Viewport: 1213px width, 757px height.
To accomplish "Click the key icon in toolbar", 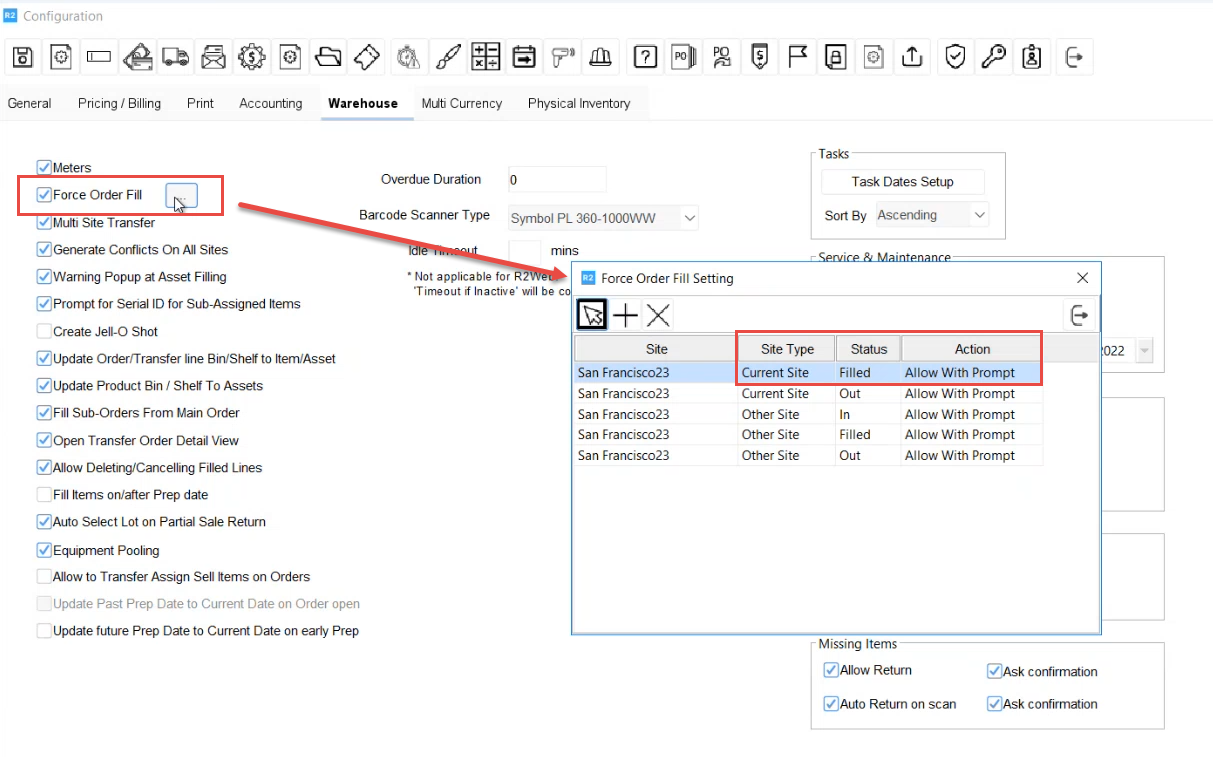I will pos(993,58).
